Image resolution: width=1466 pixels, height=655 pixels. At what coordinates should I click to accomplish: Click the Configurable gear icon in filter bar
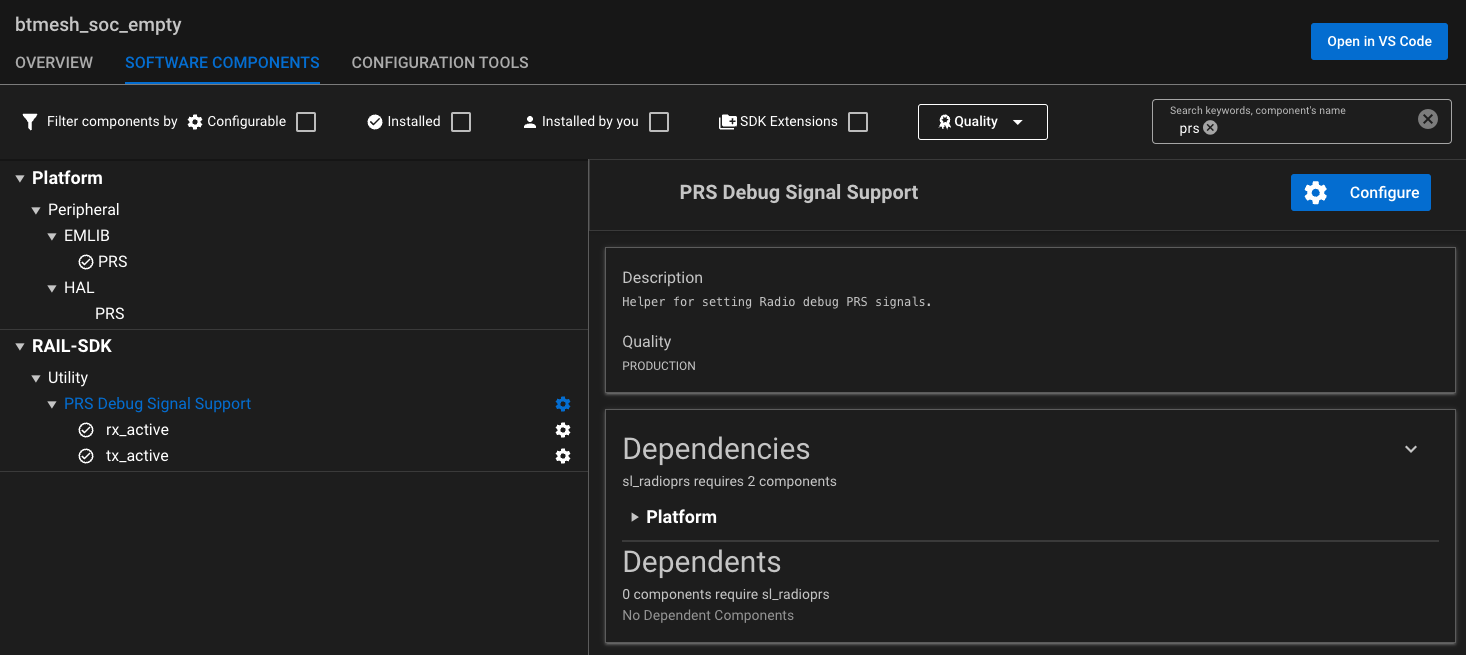coord(195,122)
